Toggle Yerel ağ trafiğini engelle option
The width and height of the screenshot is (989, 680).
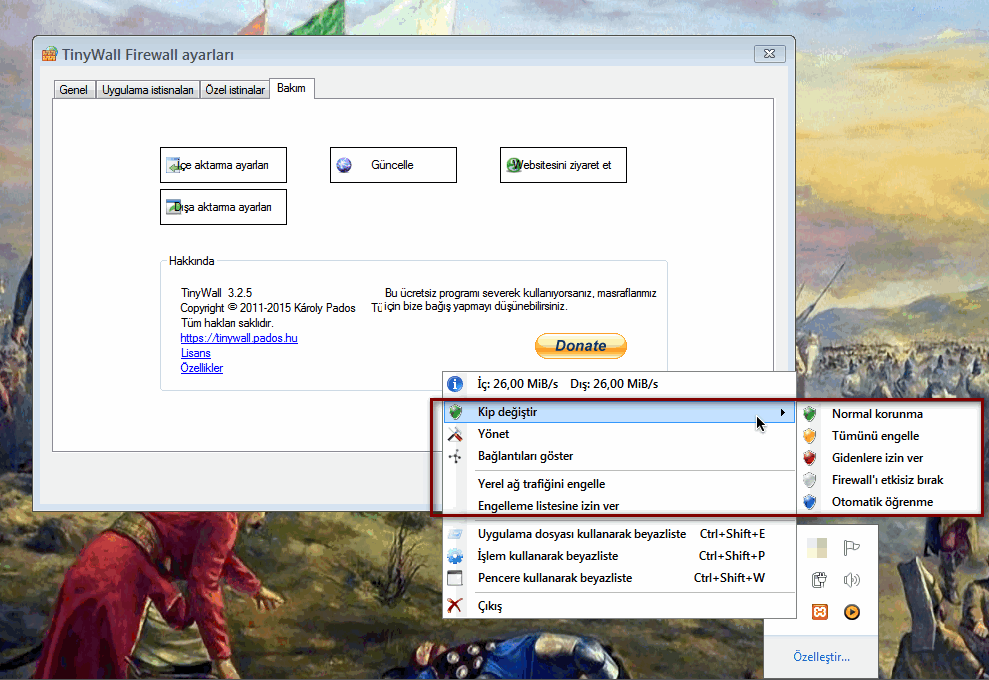(619, 484)
